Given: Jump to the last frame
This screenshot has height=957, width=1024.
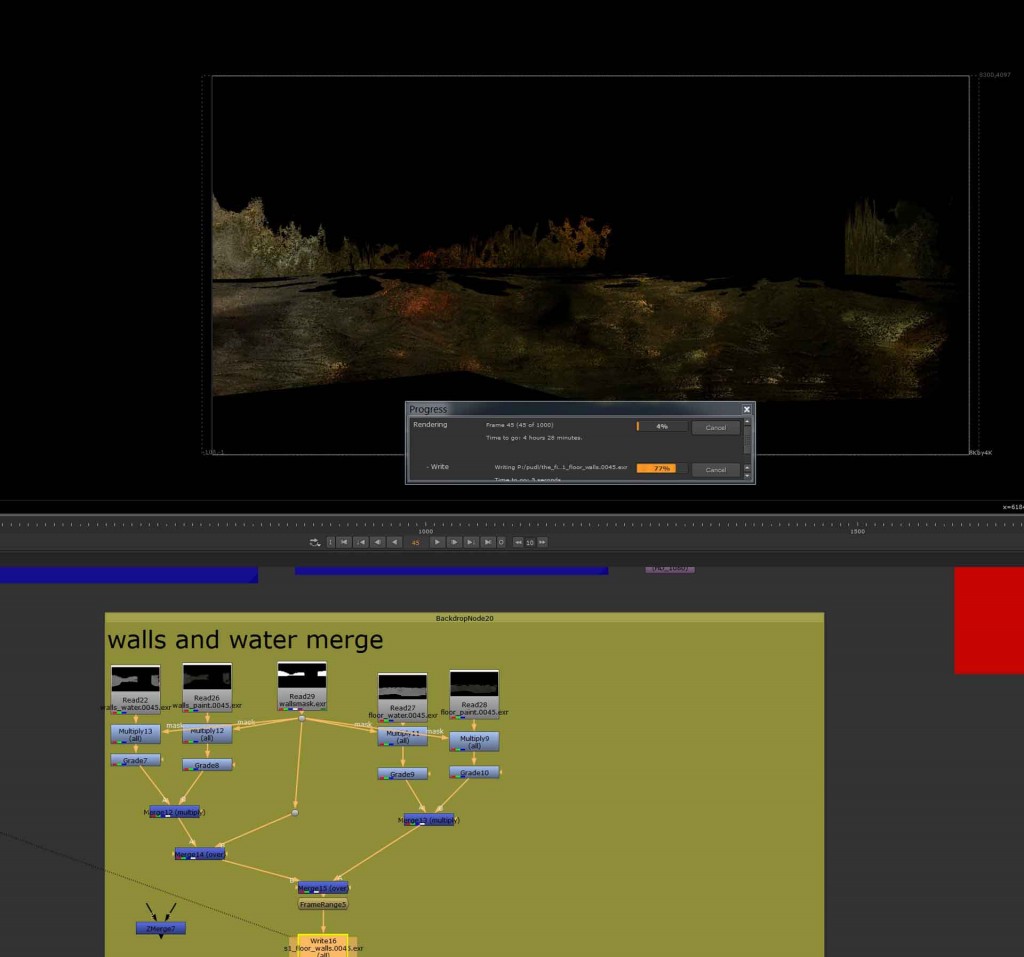Looking at the screenshot, I should [487, 542].
